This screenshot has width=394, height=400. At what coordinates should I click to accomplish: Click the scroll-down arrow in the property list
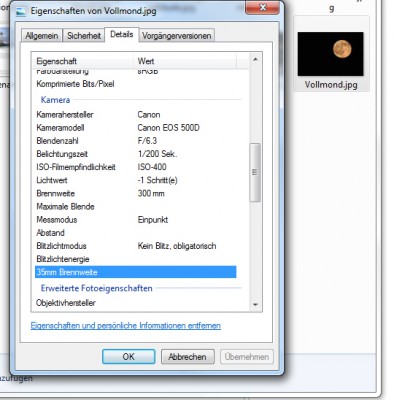pyautogui.click(x=255, y=304)
